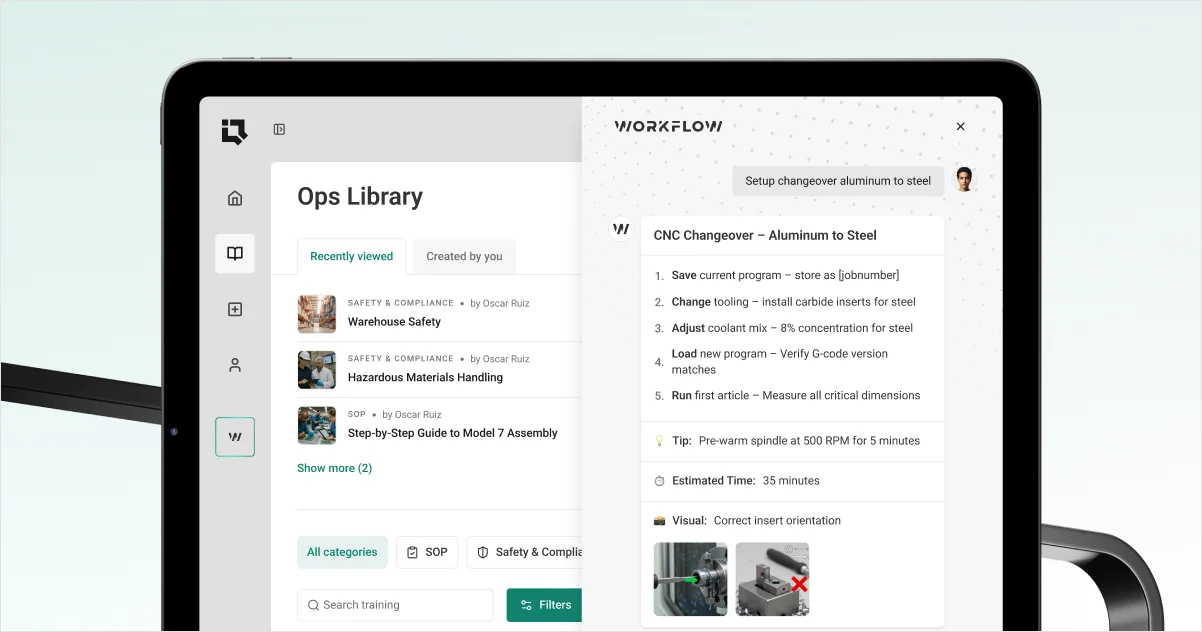Open the user profile icon in sidebar

pos(234,365)
